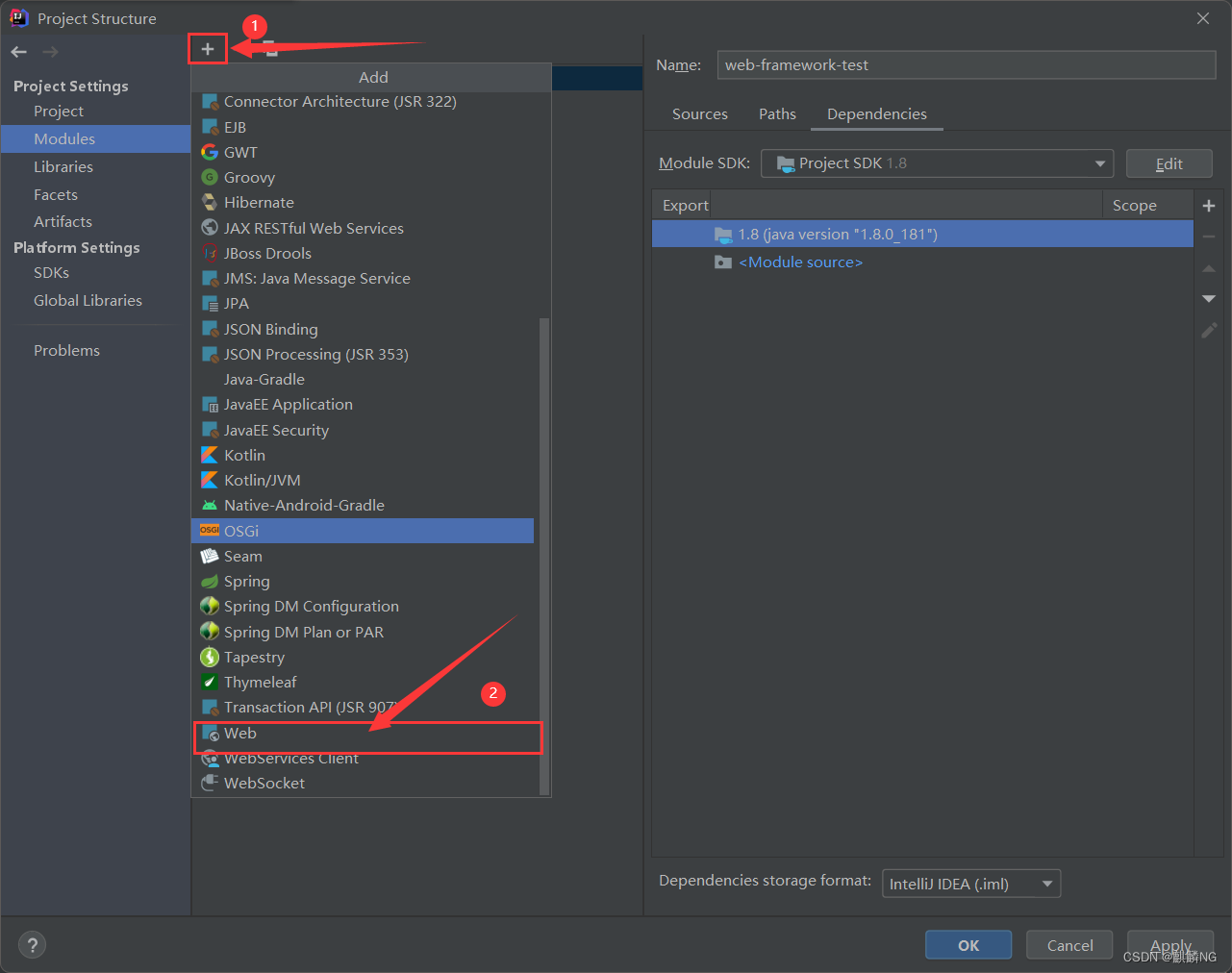
Task: Click the module Name input field
Action: coord(967,64)
